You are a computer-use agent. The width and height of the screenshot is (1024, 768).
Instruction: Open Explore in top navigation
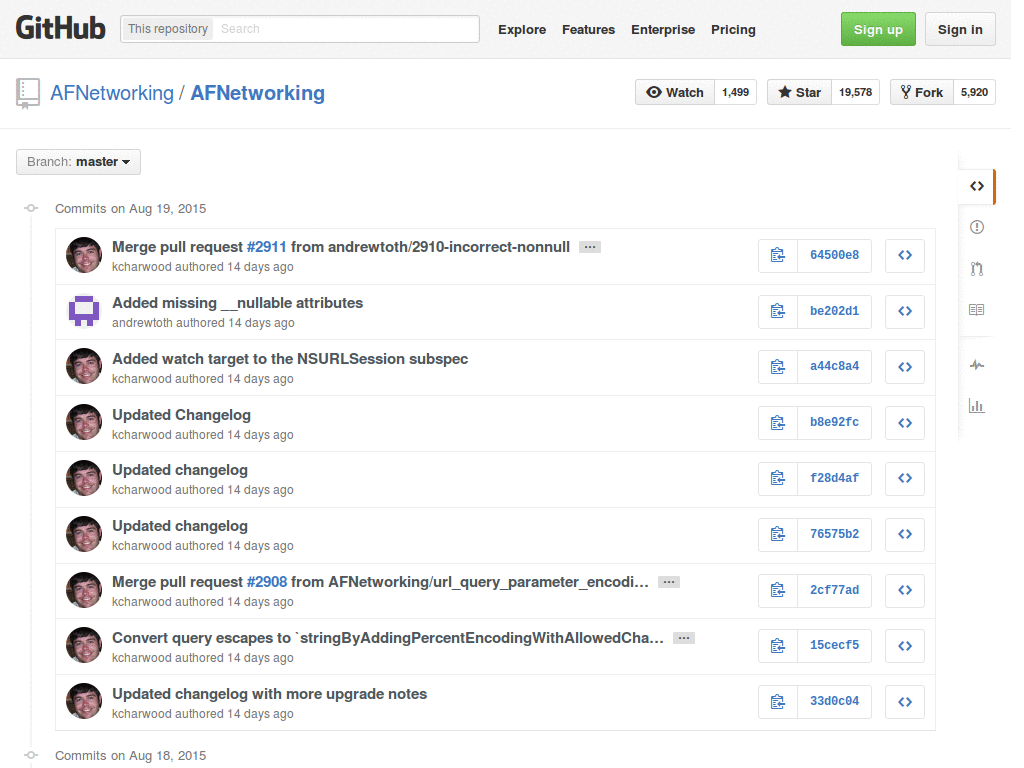click(x=522, y=29)
